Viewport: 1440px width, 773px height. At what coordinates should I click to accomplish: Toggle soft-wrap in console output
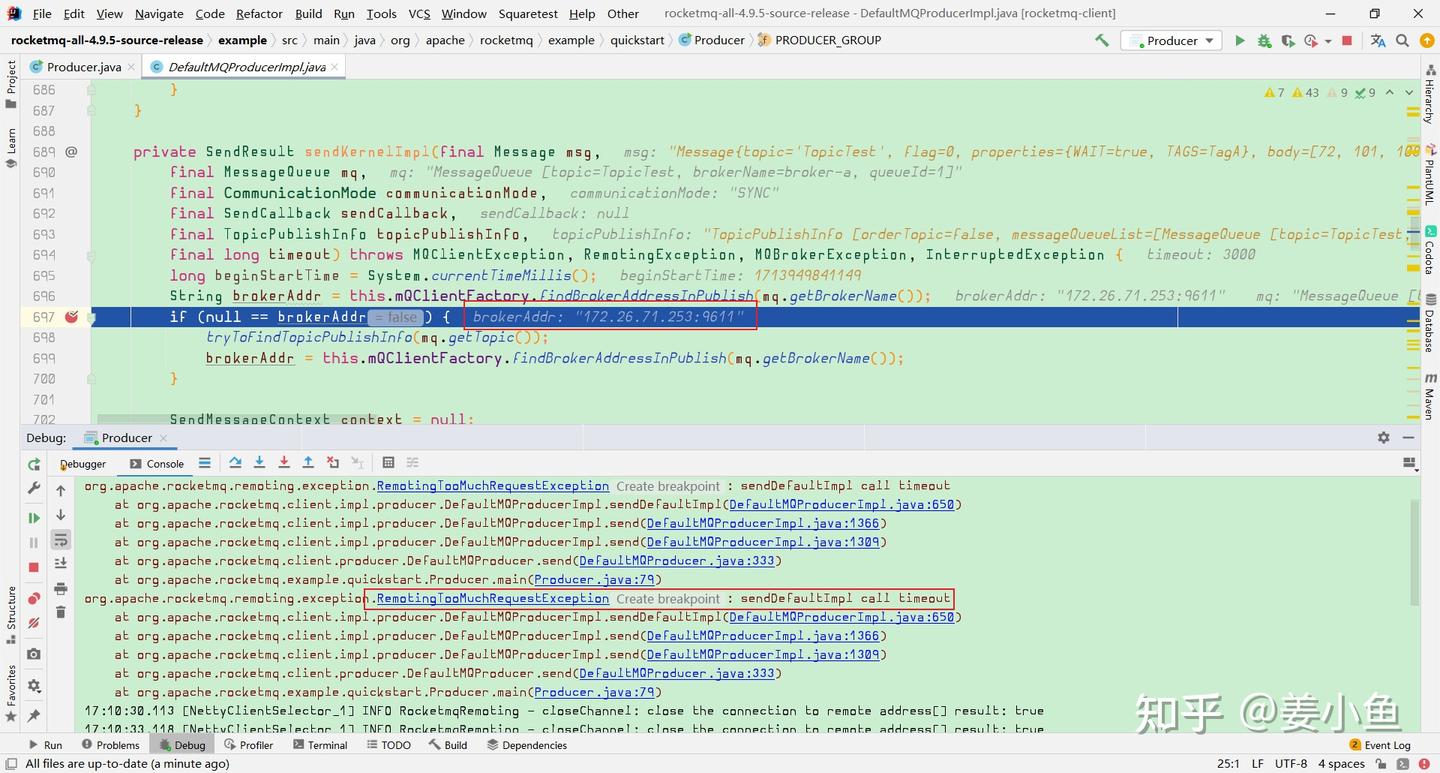[x=61, y=540]
